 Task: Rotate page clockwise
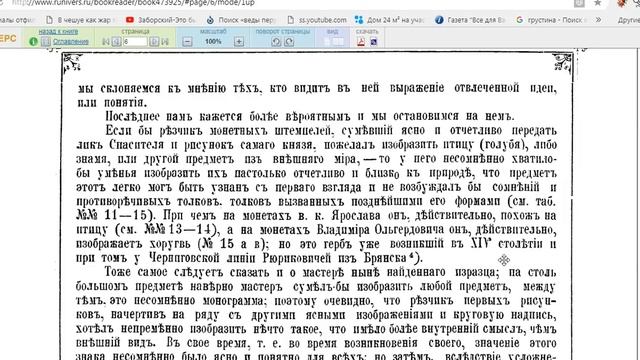[x=289, y=41]
